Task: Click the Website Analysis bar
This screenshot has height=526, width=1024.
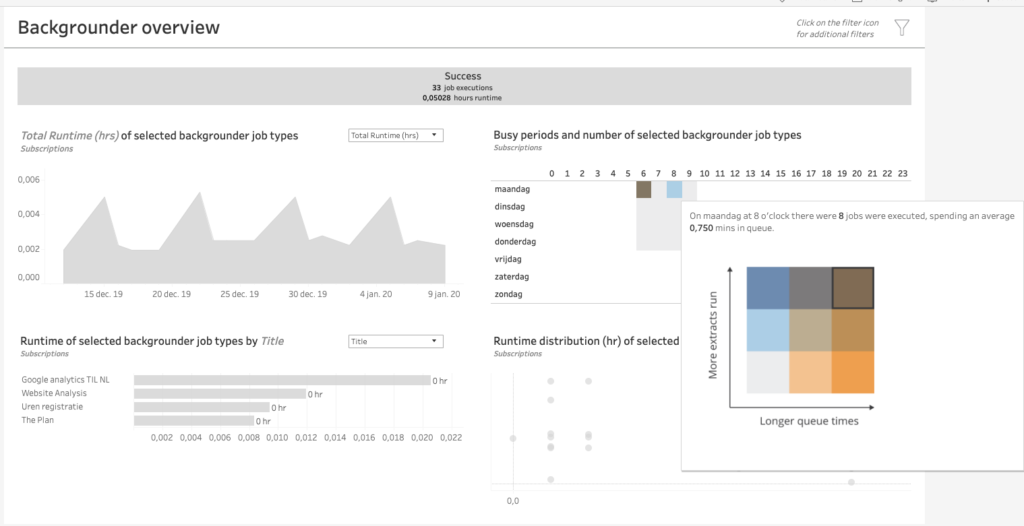Action: pyautogui.click(x=220, y=394)
